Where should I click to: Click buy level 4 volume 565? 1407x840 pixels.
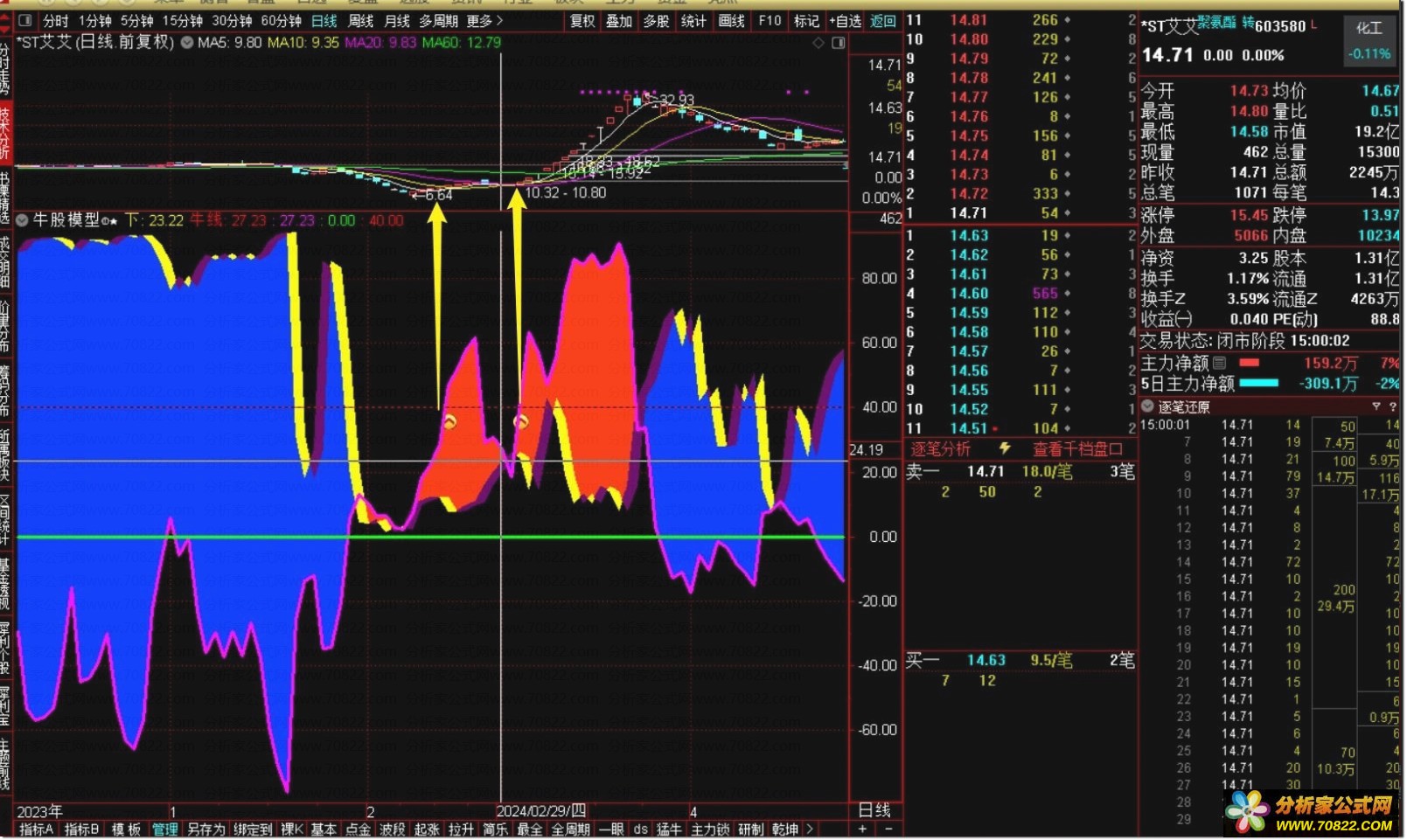pos(1045,294)
